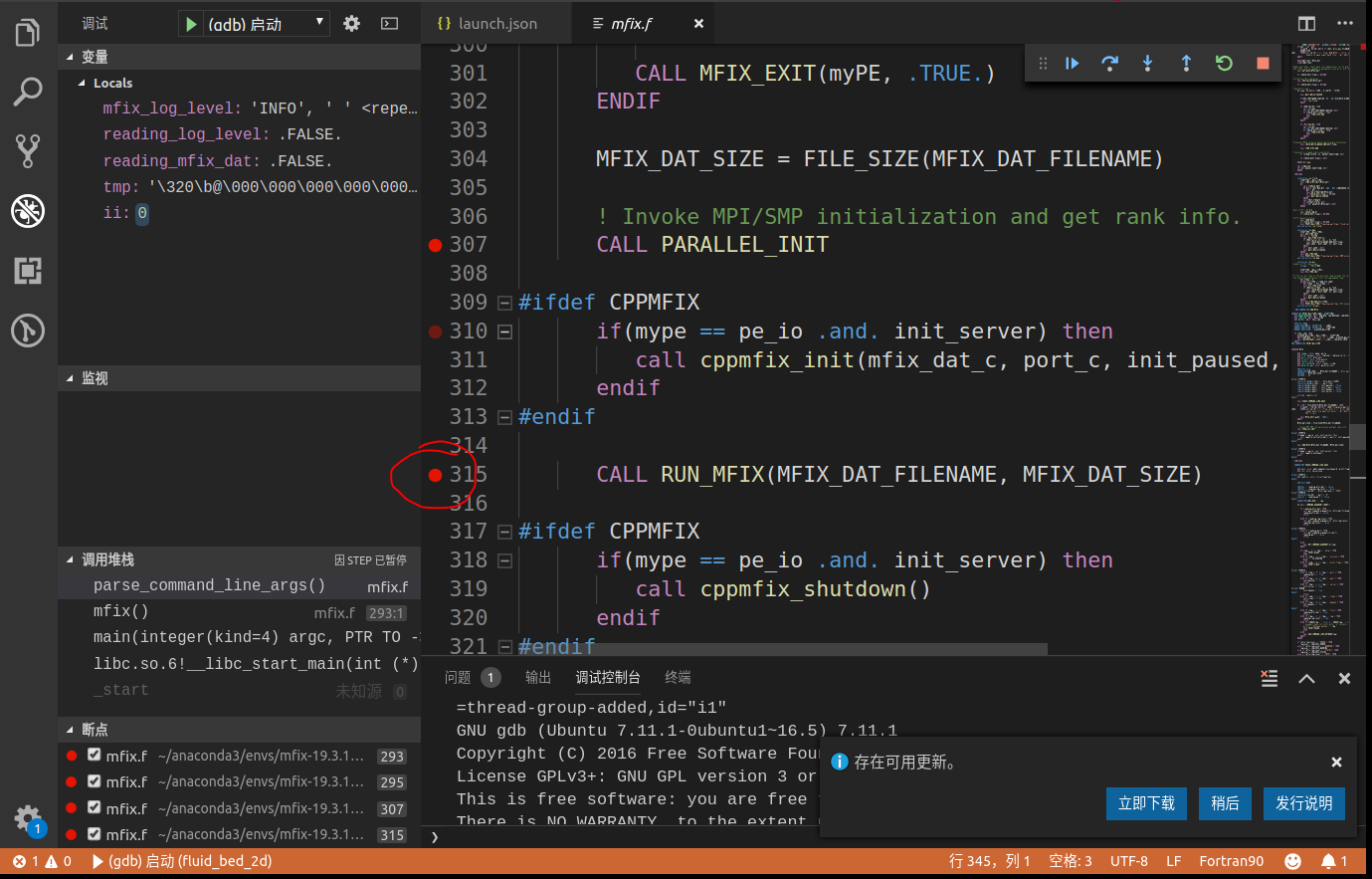Start debugging with green play button
The image size is (1372, 879).
pos(191,24)
